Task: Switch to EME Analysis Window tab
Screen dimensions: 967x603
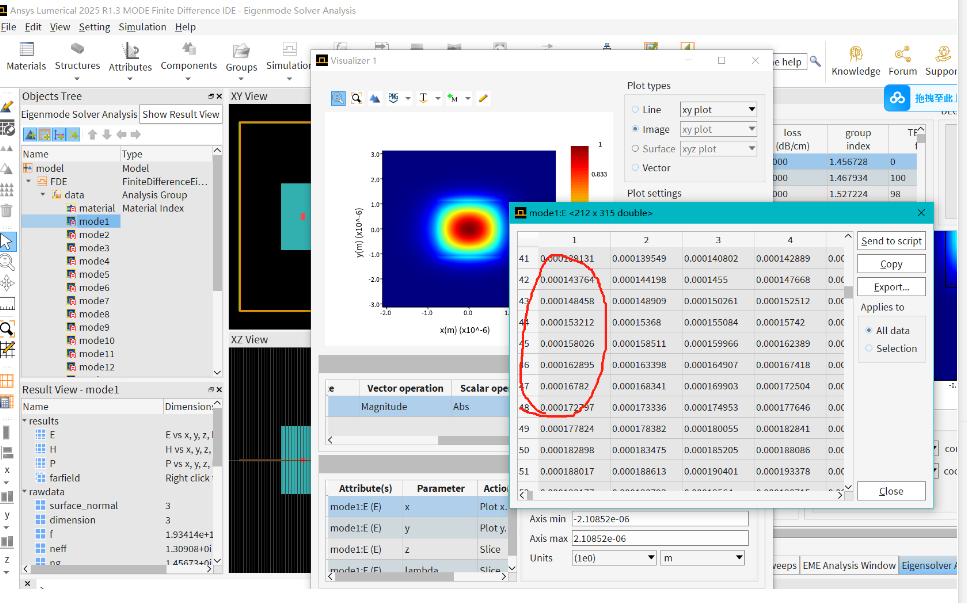Action: [x=848, y=566]
